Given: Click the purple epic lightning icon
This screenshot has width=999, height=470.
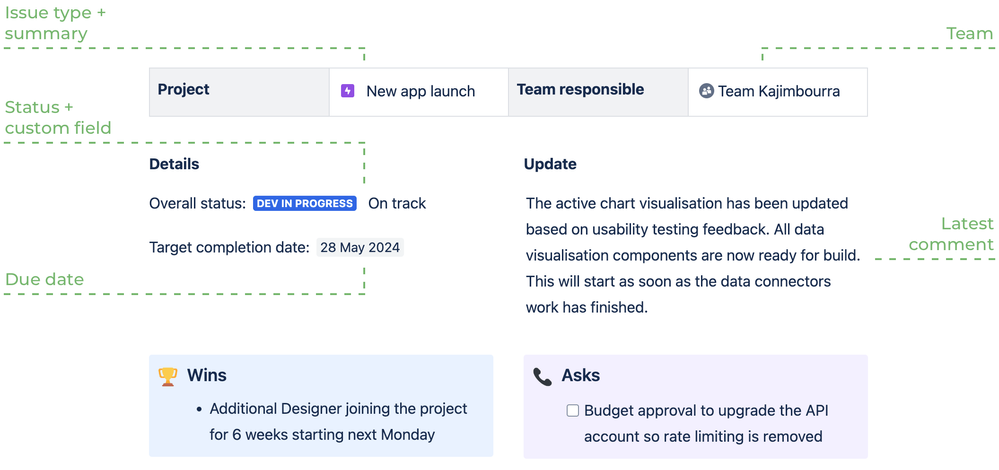Looking at the screenshot, I should (x=348, y=91).
